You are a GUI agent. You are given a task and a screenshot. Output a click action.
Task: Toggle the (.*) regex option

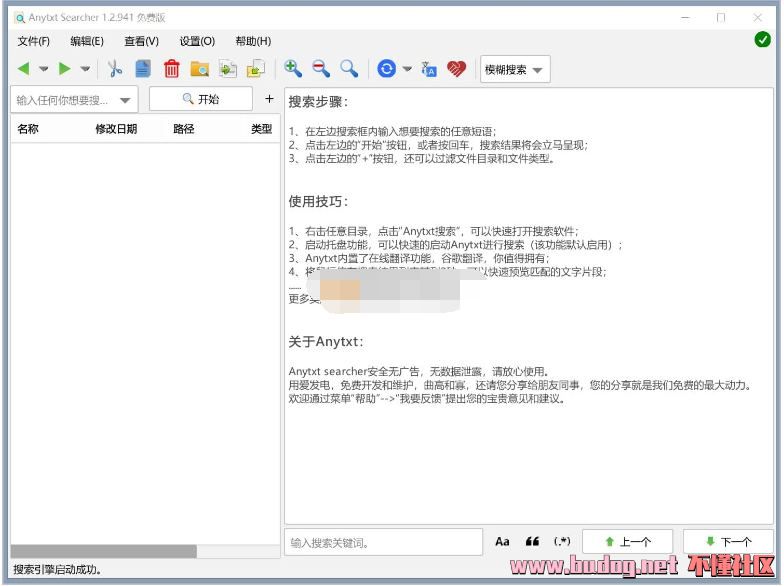click(x=562, y=542)
